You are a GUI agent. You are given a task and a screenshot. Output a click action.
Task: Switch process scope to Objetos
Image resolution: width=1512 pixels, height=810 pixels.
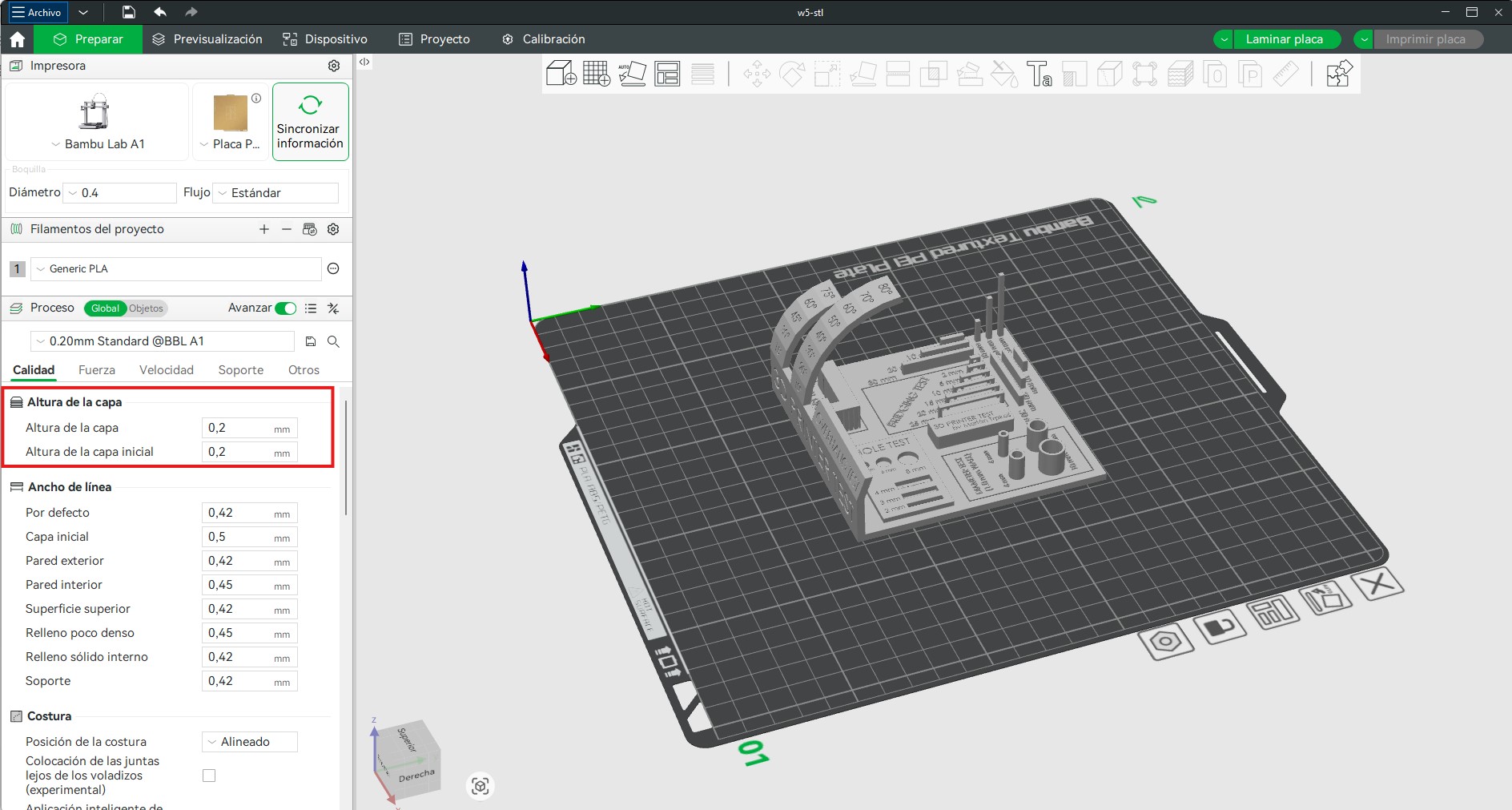click(x=146, y=308)
